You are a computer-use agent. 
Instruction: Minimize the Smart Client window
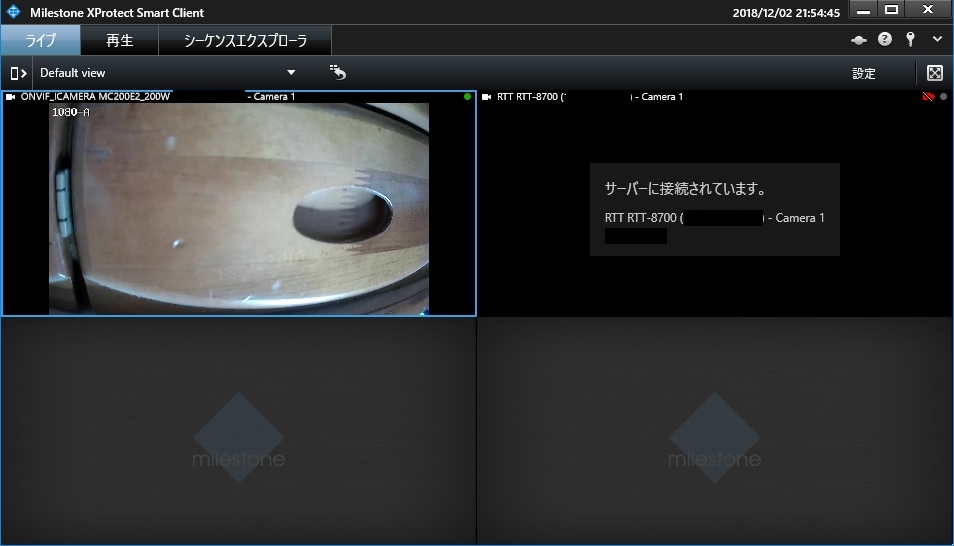tap(863, 9)
